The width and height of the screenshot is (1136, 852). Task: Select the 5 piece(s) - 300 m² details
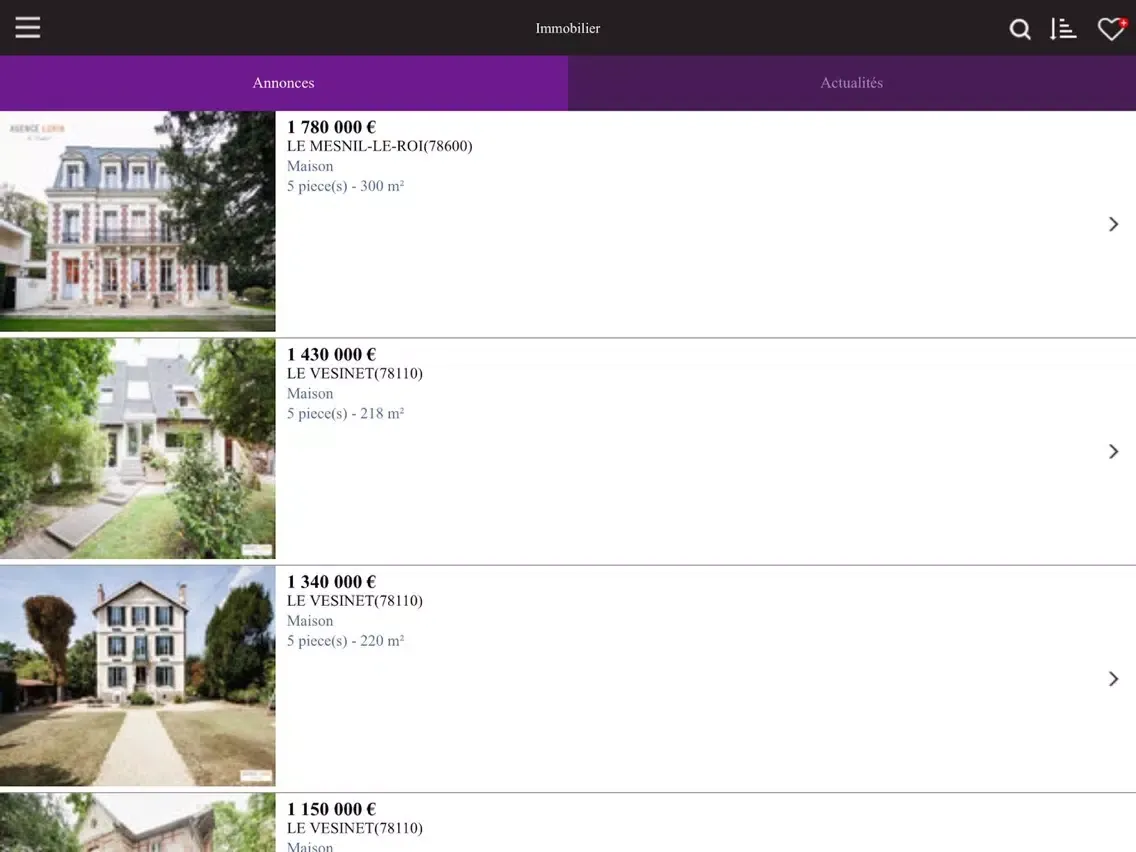pyautogui.click(x=345, y=186)
